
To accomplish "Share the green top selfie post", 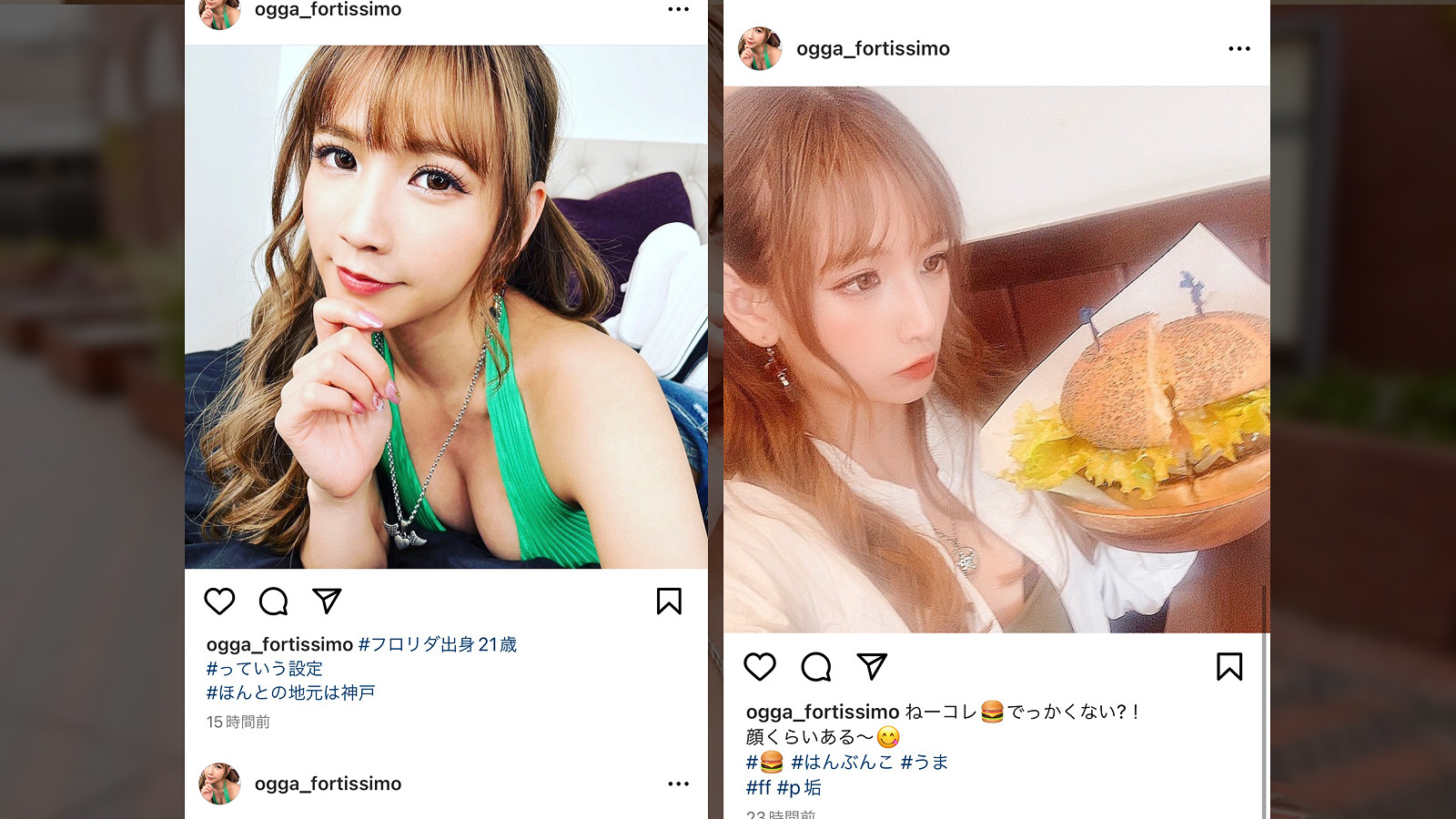I will [x=327, y=601].
